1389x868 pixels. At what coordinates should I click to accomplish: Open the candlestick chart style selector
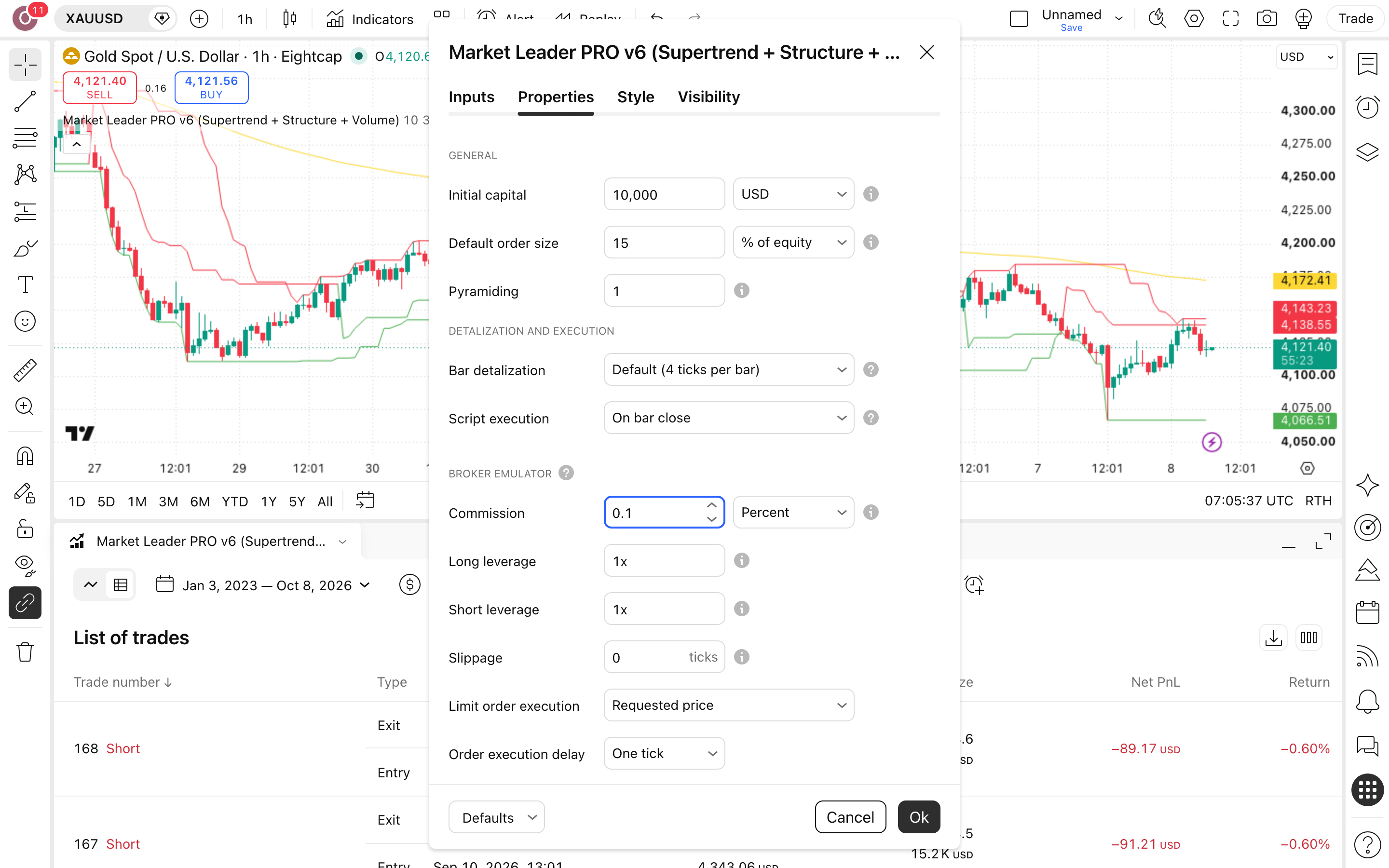[290, 19]
